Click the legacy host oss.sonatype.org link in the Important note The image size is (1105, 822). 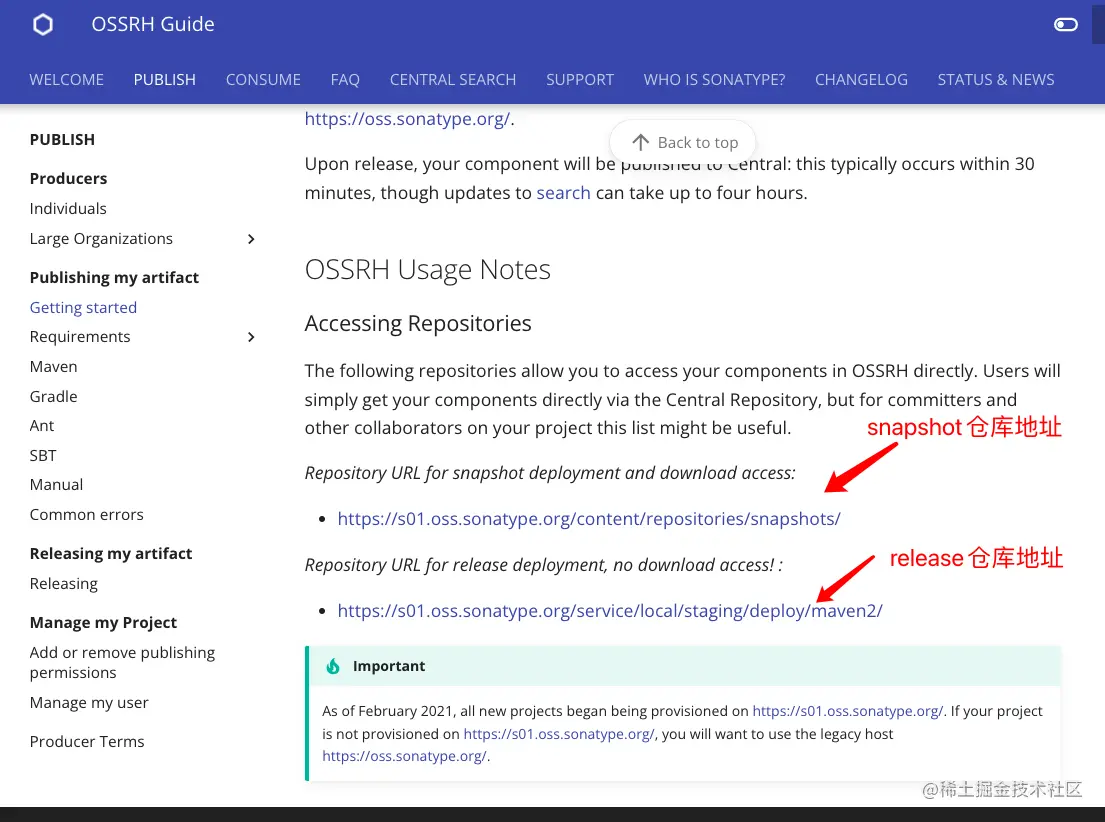405,756
